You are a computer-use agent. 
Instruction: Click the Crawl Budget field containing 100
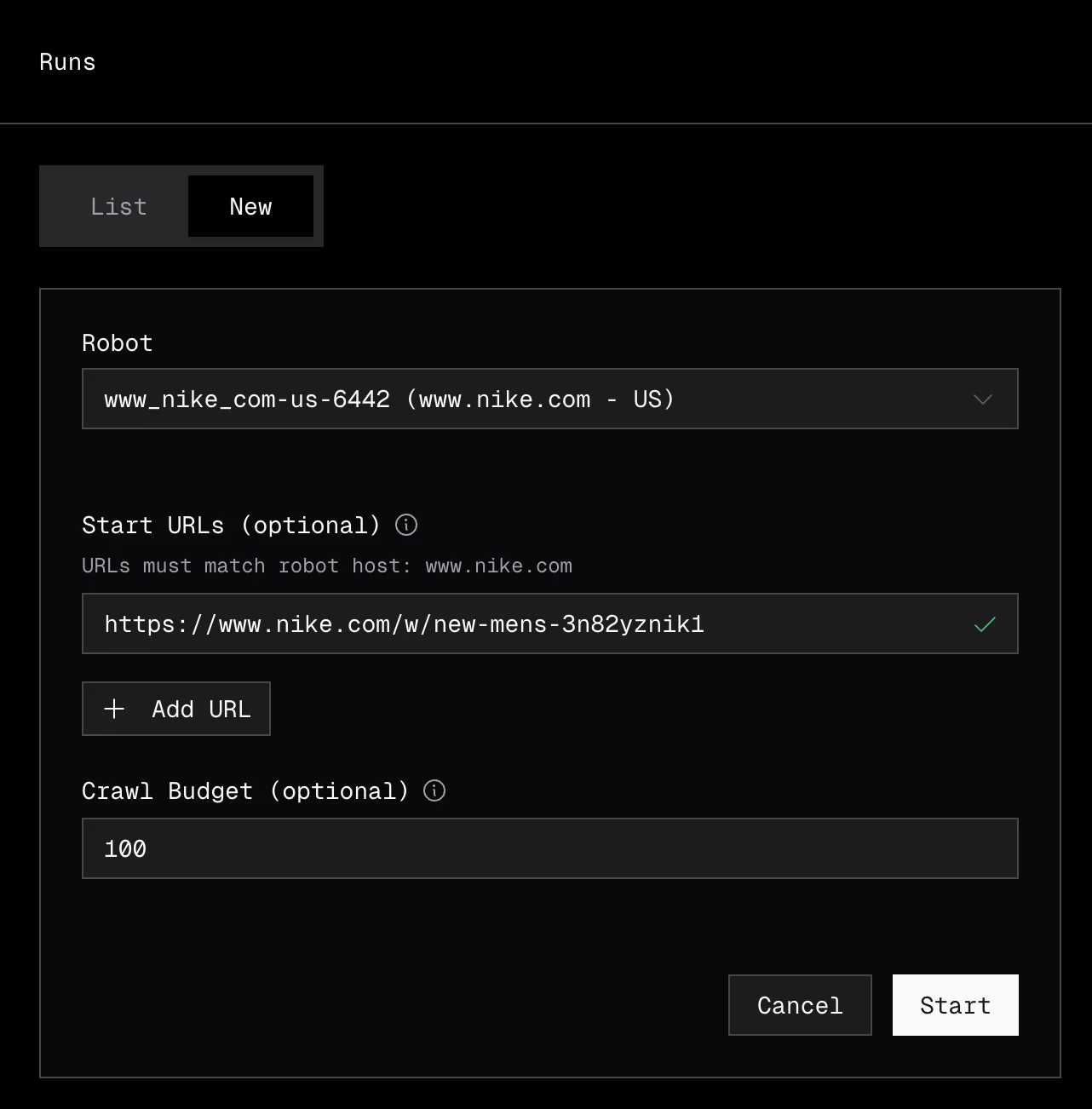(549, 848)
